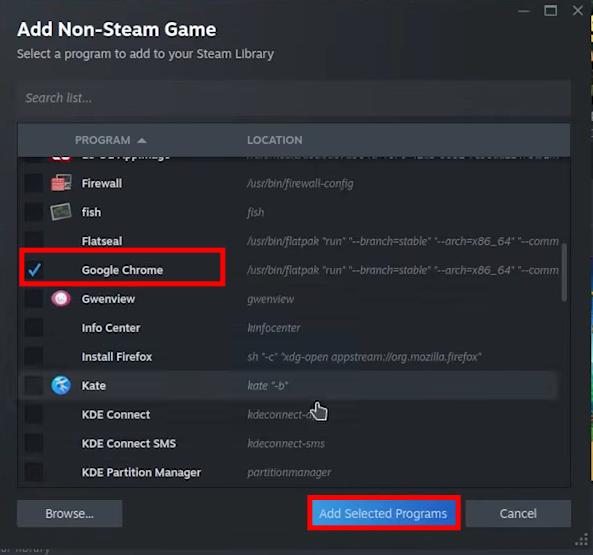Click the Flatseal flatpak location text

click(x=403, y=241)
